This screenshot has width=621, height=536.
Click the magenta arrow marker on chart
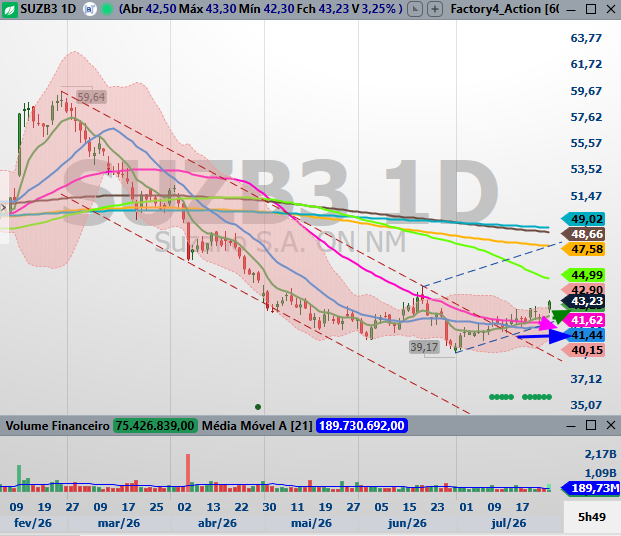point(549,324)
